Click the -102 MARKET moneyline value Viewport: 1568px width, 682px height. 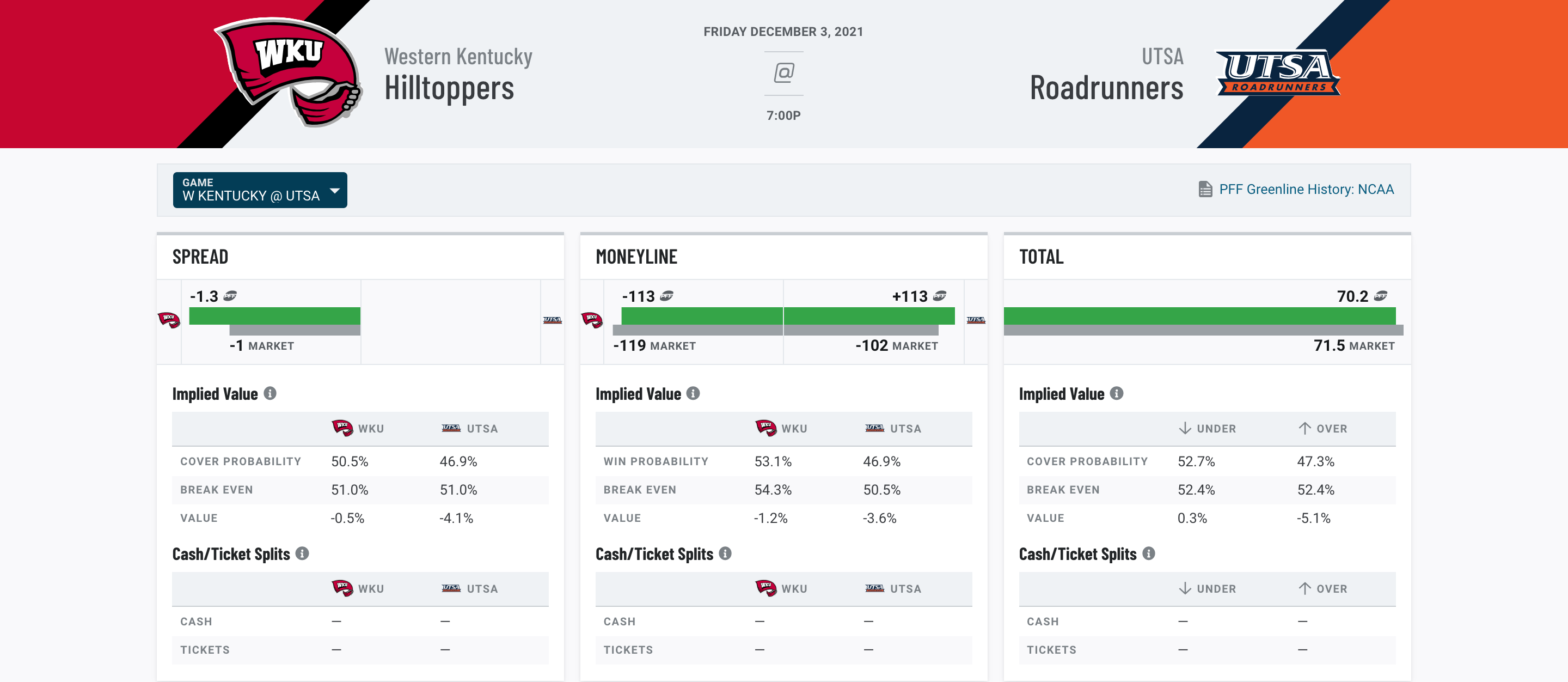[897, 346]
